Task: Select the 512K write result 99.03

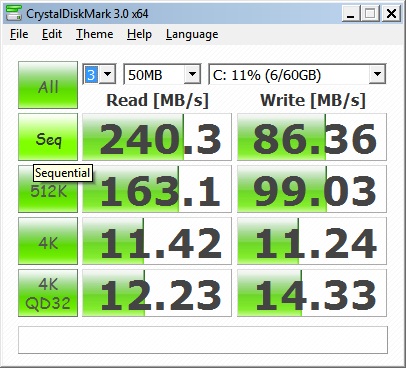Action: 312,189
